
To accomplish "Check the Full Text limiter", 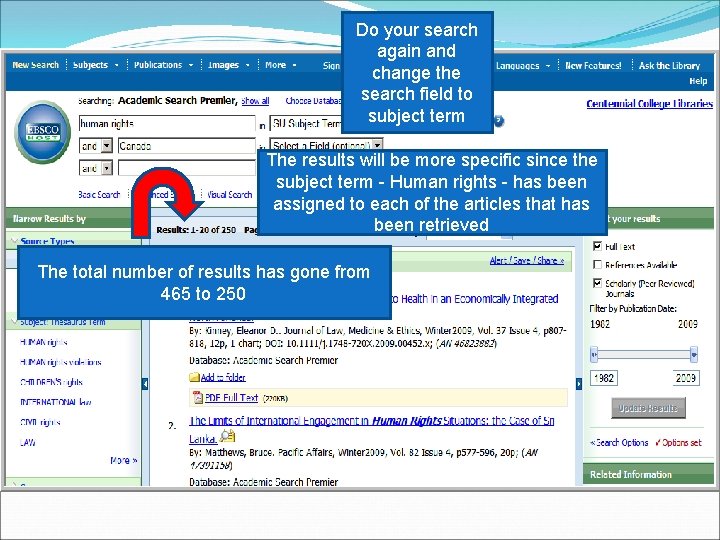I will tap(597, 246).
